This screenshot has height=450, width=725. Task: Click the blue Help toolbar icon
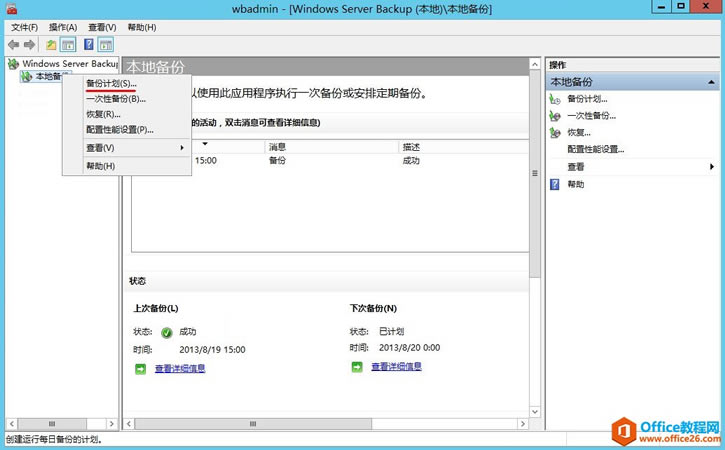[x=89, y=44]
